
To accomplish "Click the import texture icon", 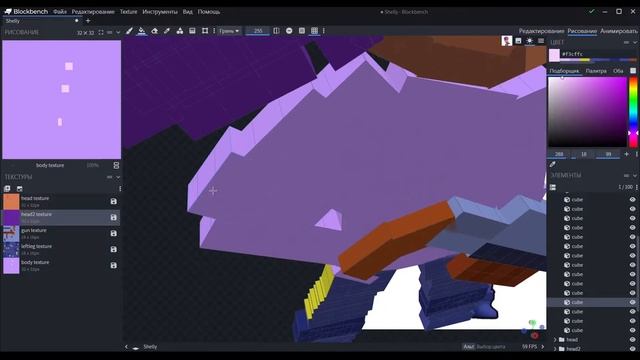I will point(20,189).
